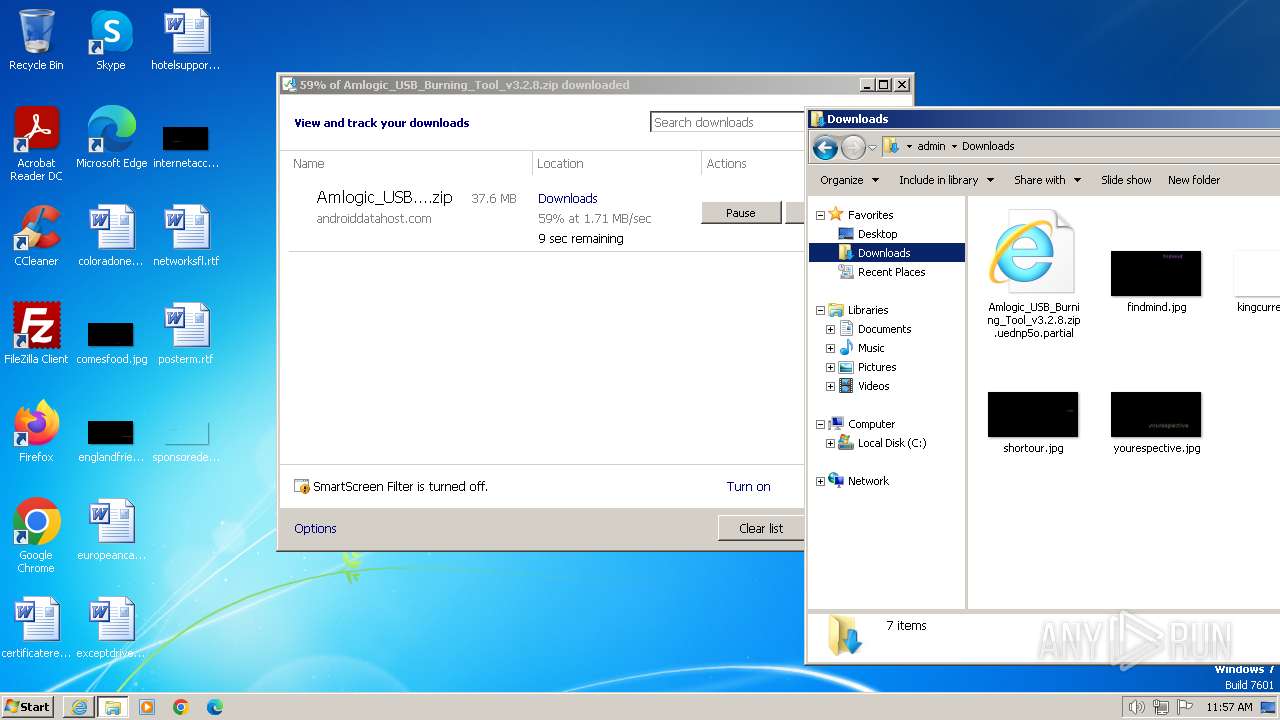Expand the Videos library node

click(x=830, y=386)
